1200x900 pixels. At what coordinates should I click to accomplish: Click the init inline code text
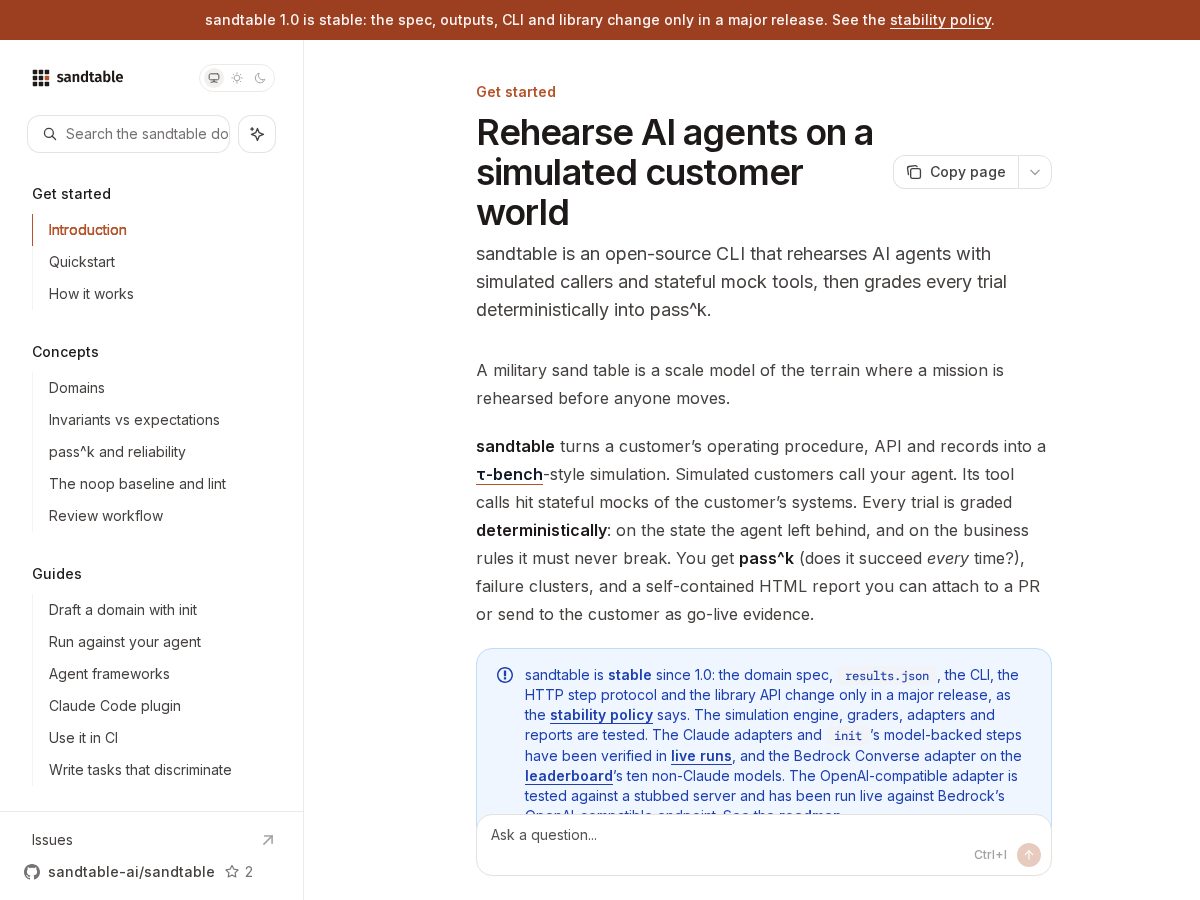pyautogui.click(x=848, y=736)
